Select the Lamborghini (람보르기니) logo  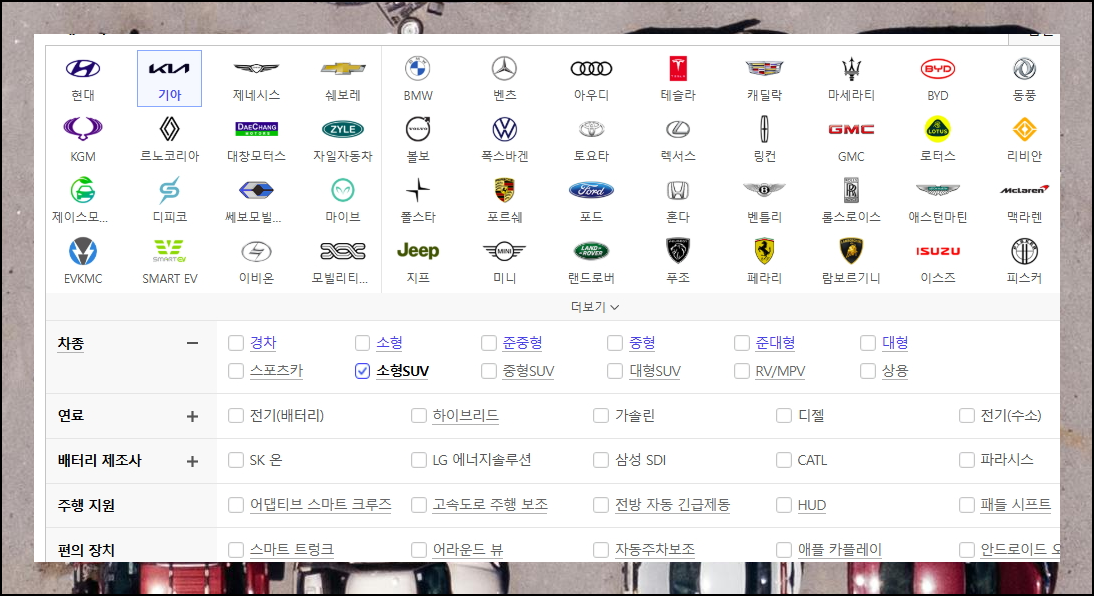[851, 251]
